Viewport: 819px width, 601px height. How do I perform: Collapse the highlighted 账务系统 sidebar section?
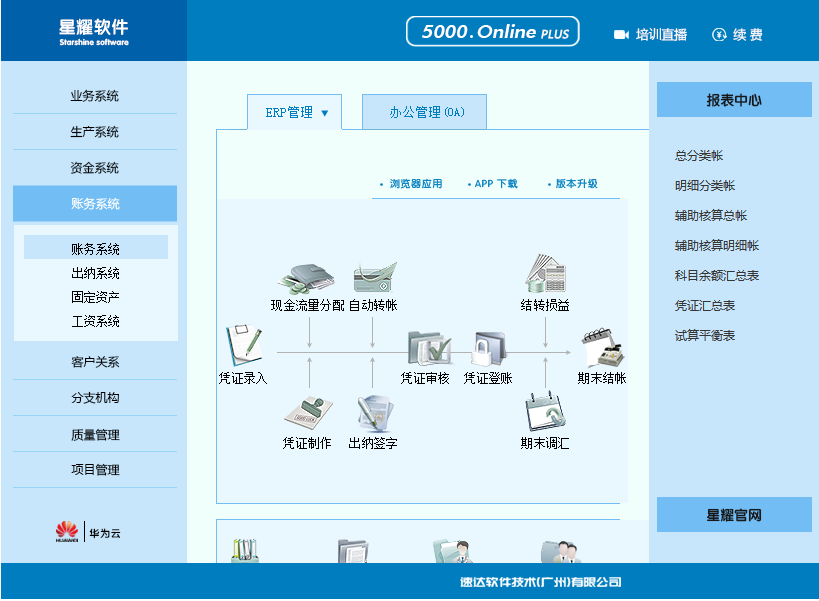point(95,204)
